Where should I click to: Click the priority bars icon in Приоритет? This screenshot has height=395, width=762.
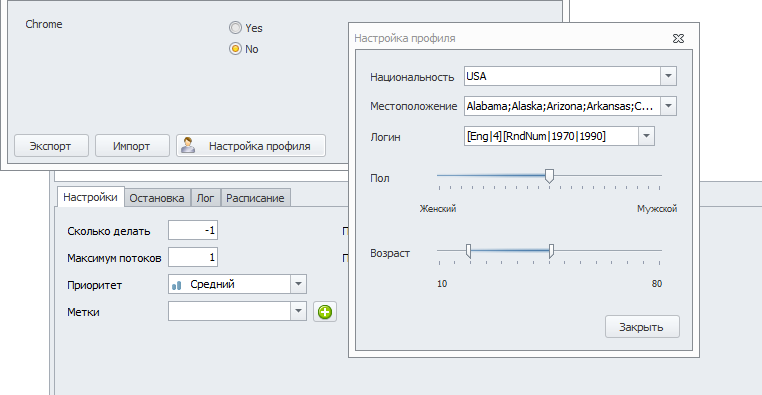point(177,285)
